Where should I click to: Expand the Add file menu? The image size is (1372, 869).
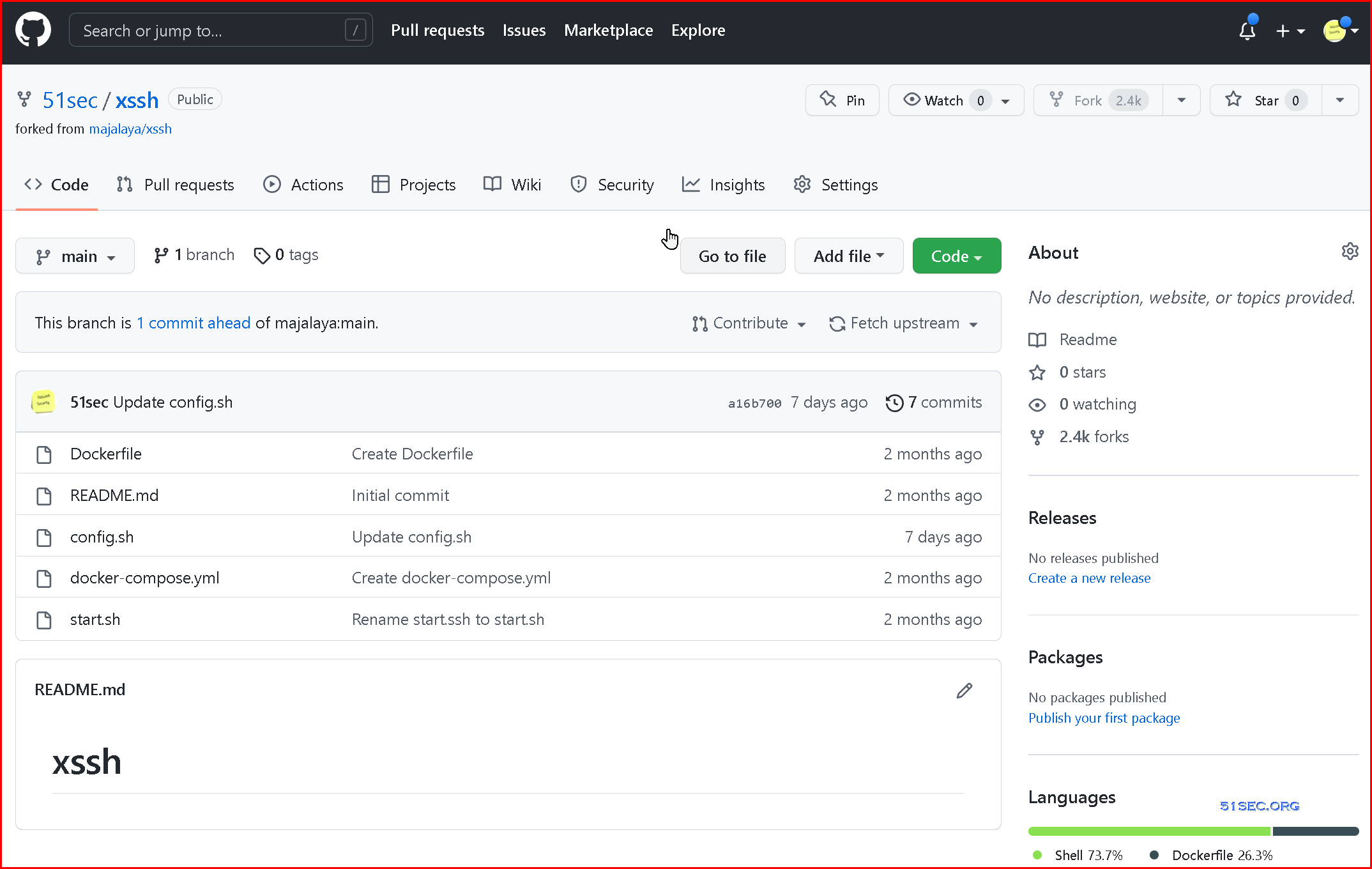849,256
